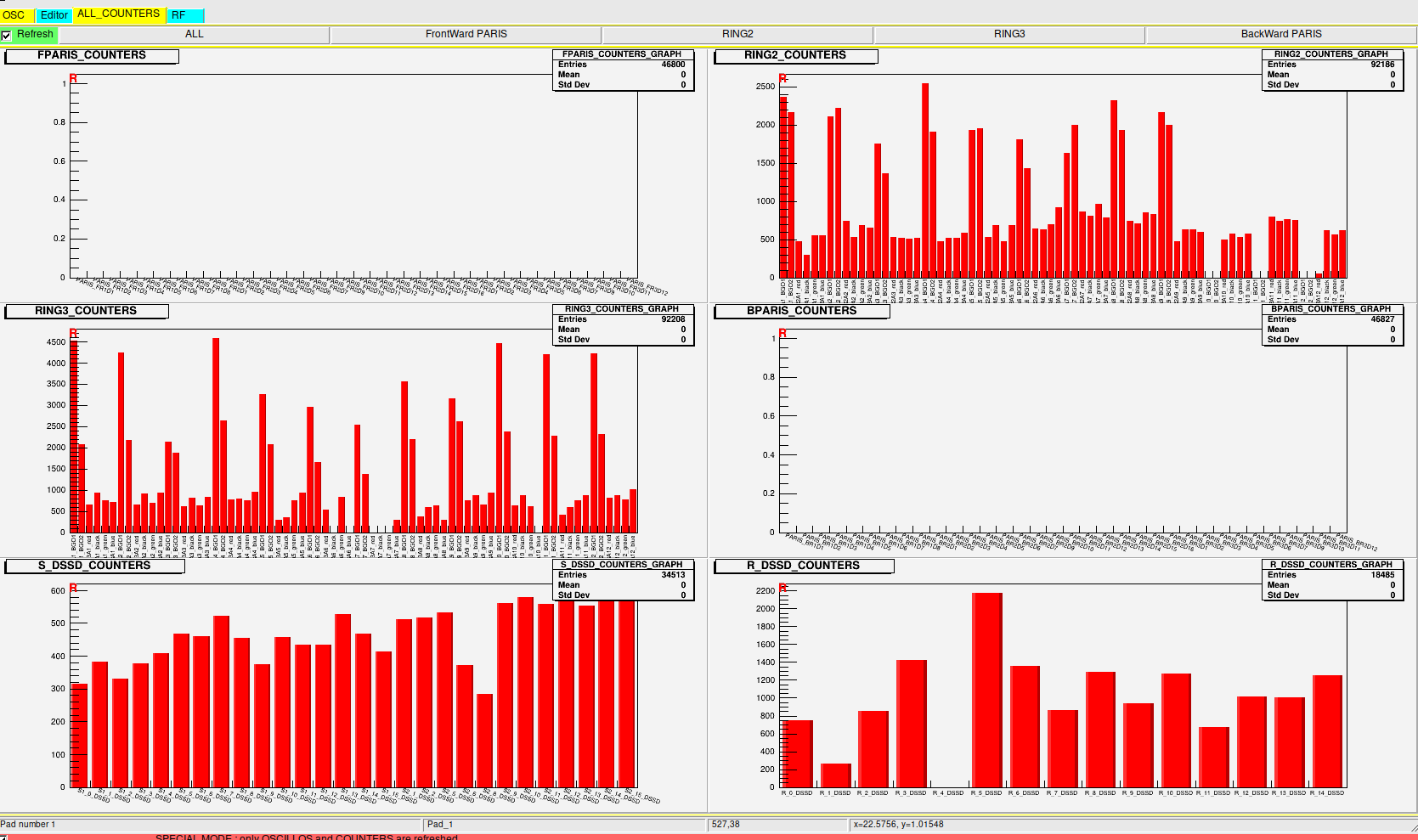
Task: Click the red R marker in the R_DSSD_COUNTERS pad
Action: 782,588
